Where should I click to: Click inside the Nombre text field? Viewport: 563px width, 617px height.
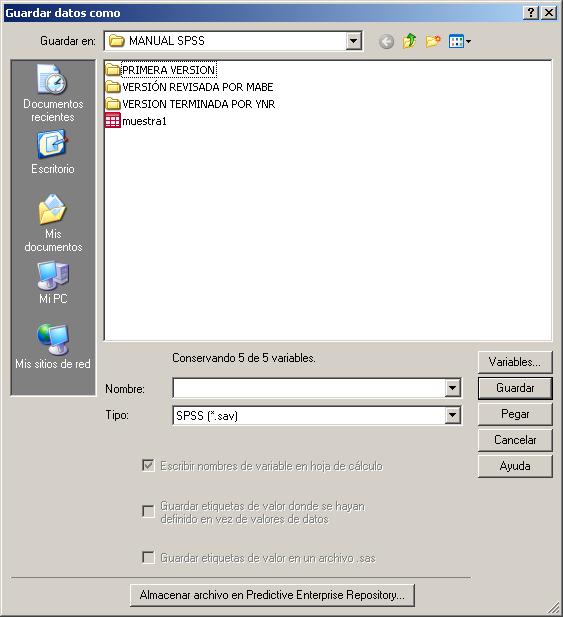[309, 388]
